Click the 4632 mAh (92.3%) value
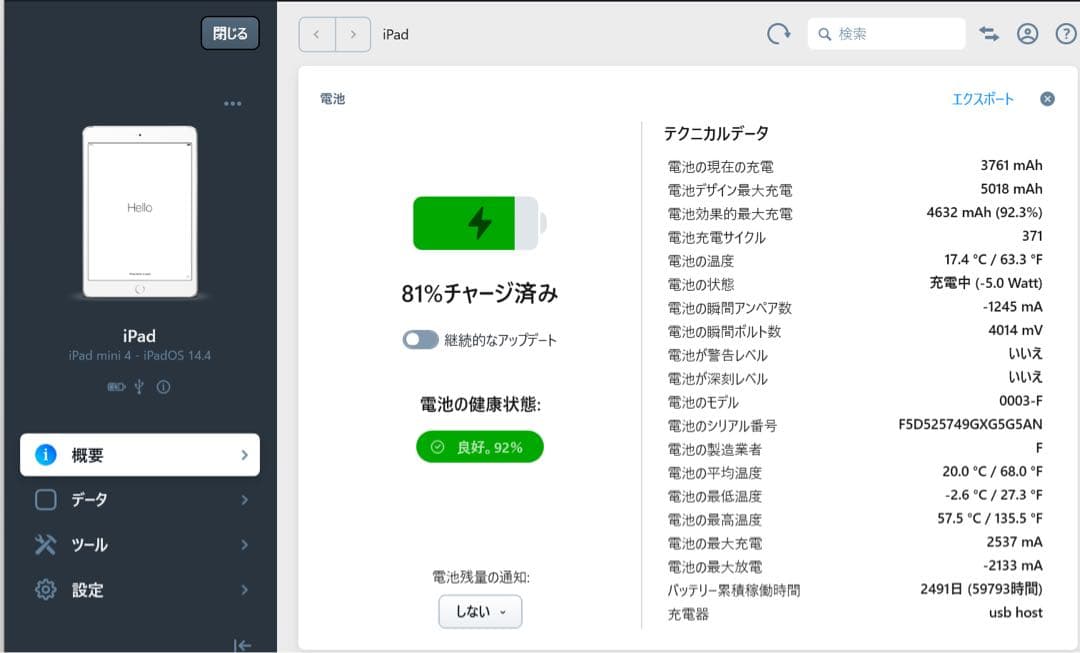This screenshot has width=1080, height=653. pos(984,212)
